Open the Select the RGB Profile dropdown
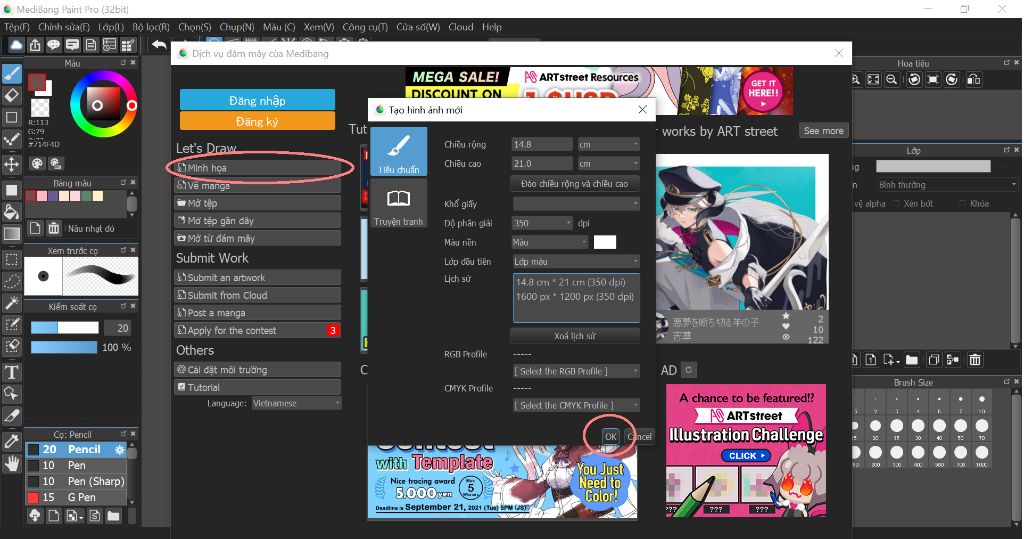 point(577,371)
